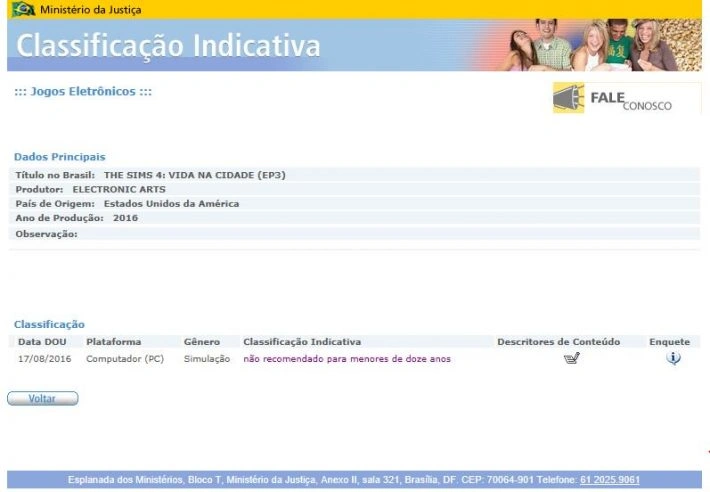Open the content descriptors checklist icon

571,359
